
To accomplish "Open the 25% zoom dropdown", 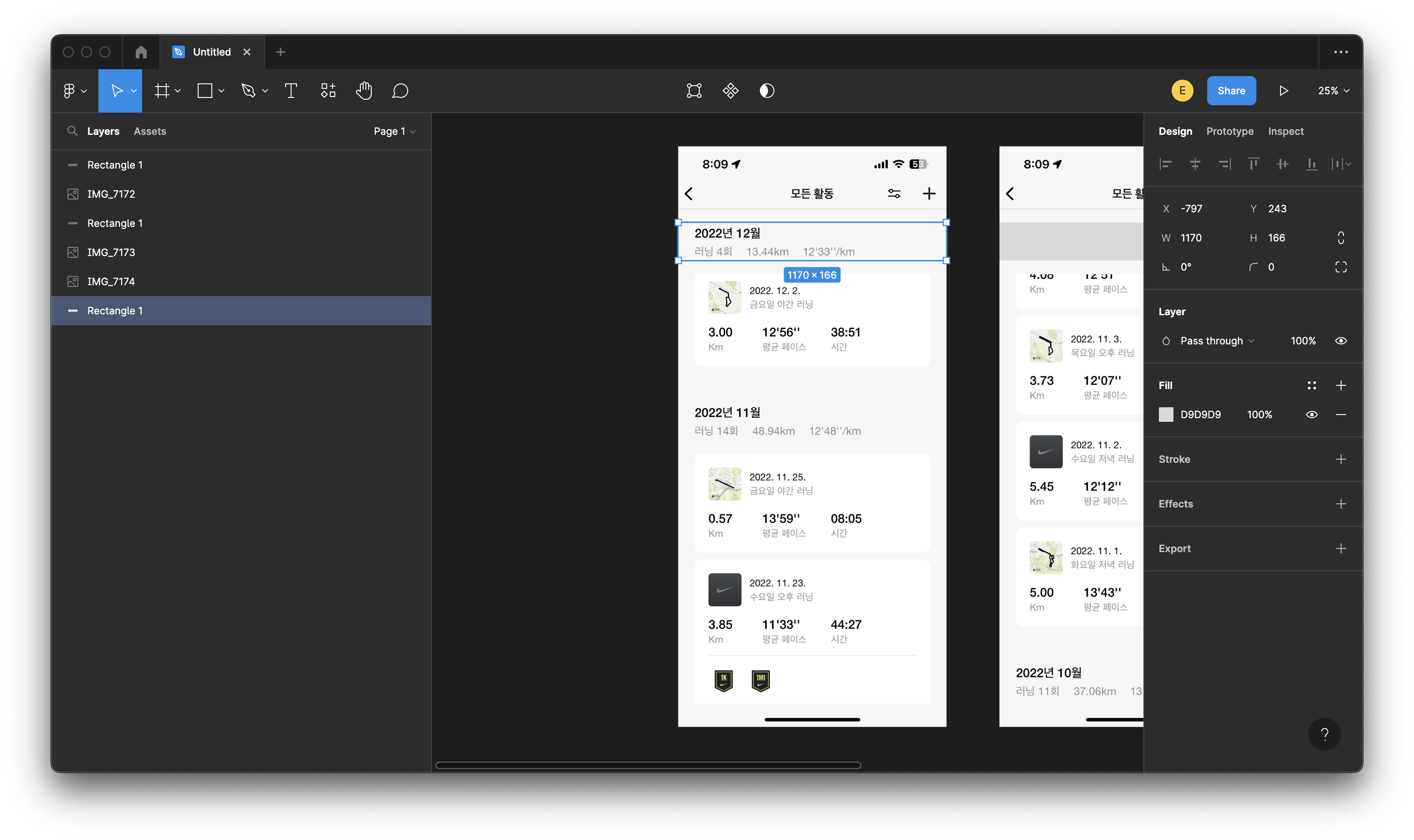I will [1333, 91].
